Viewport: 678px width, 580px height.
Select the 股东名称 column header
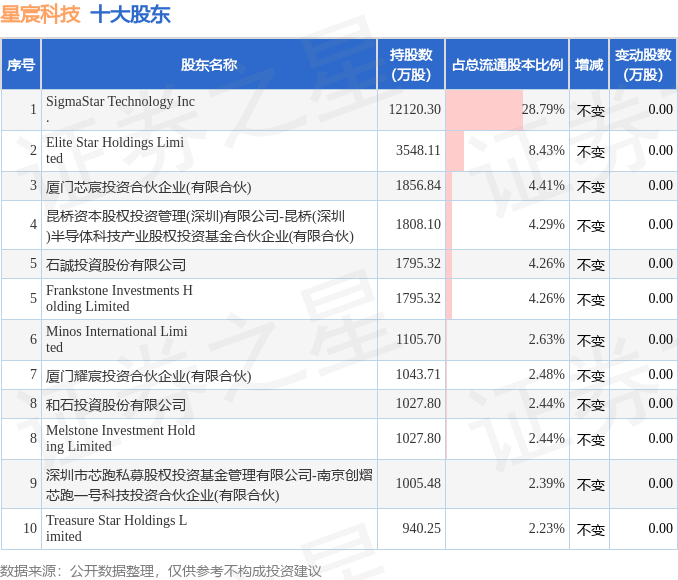point(209,64)
